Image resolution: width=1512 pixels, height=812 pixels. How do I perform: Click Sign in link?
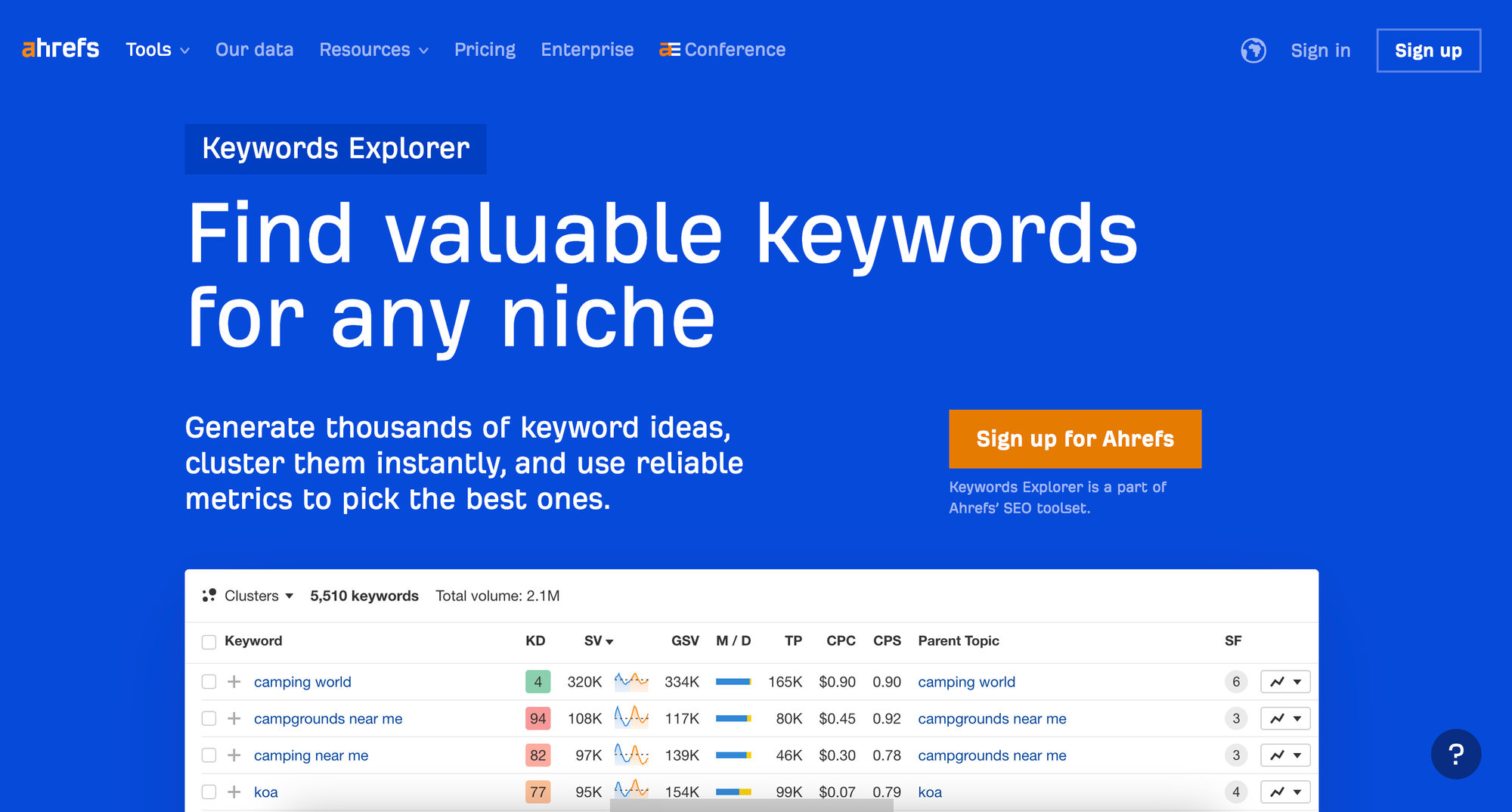pyautogui.click(x=1320, y=51)
